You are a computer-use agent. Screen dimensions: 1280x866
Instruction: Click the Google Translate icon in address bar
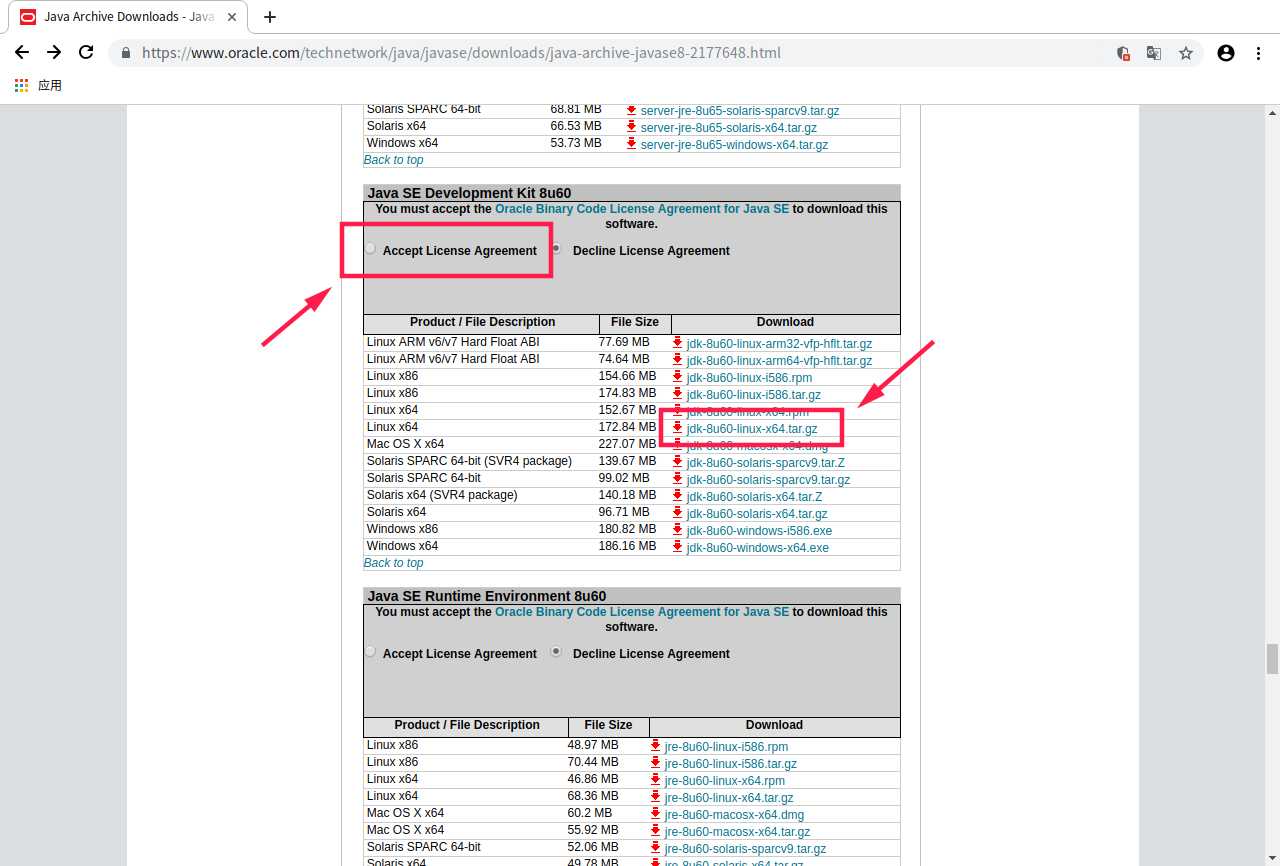(1154, 53)
